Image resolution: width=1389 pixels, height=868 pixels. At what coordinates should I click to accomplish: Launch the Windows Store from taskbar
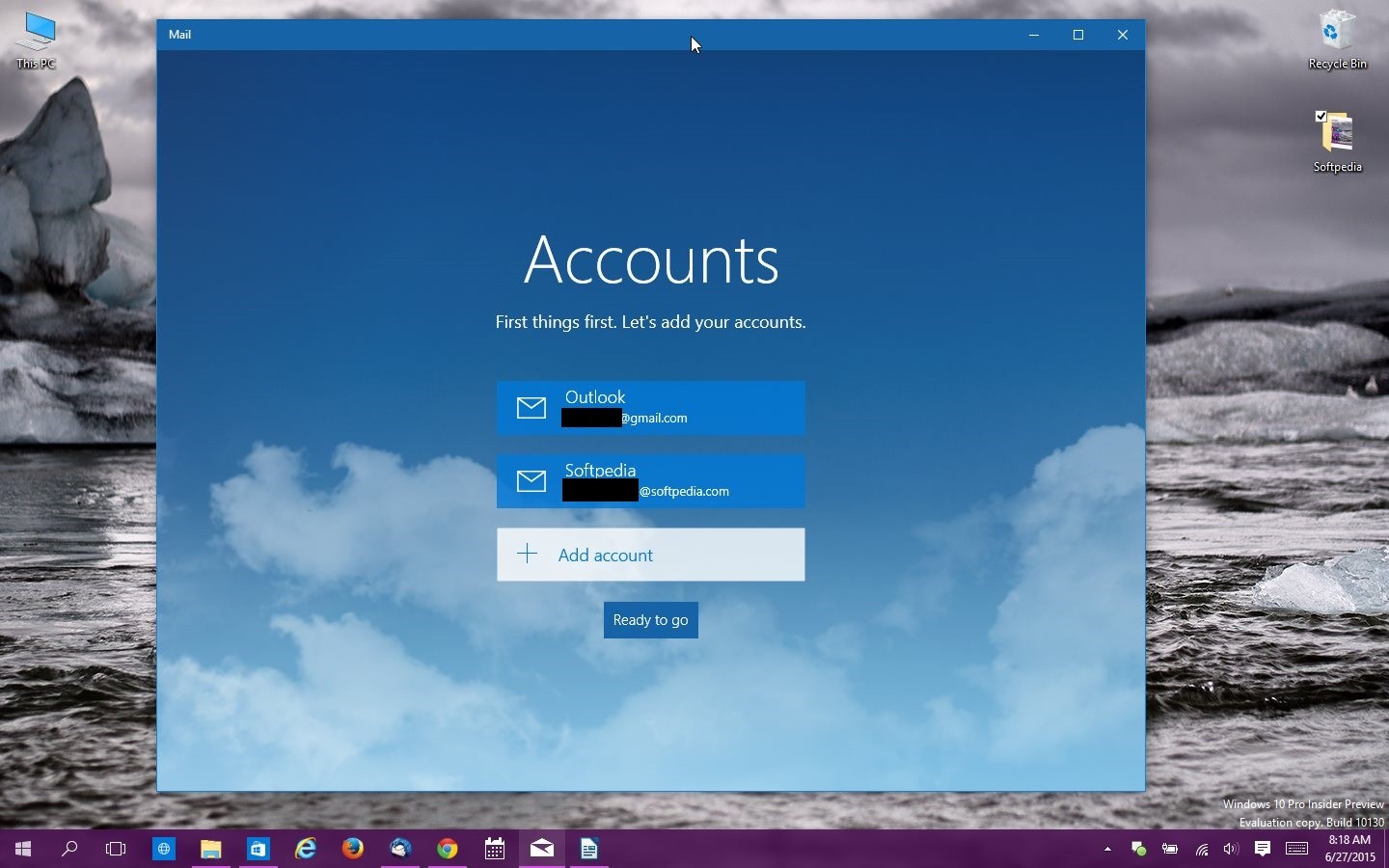click(x=258, y=849)
